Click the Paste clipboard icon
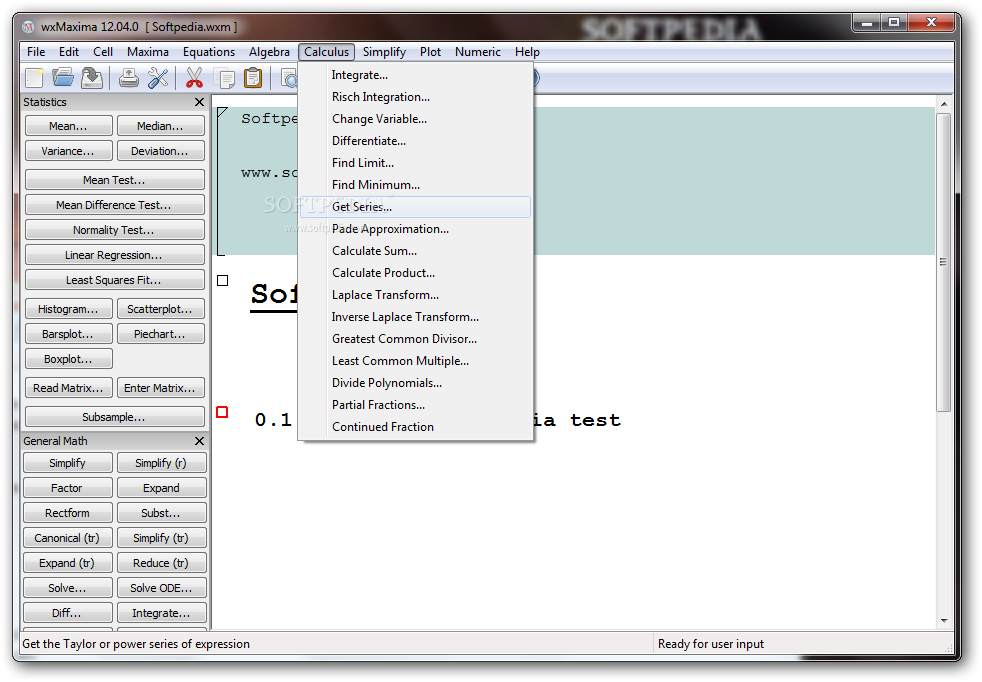This screenshot has width=982, height=682. (253, 78)
